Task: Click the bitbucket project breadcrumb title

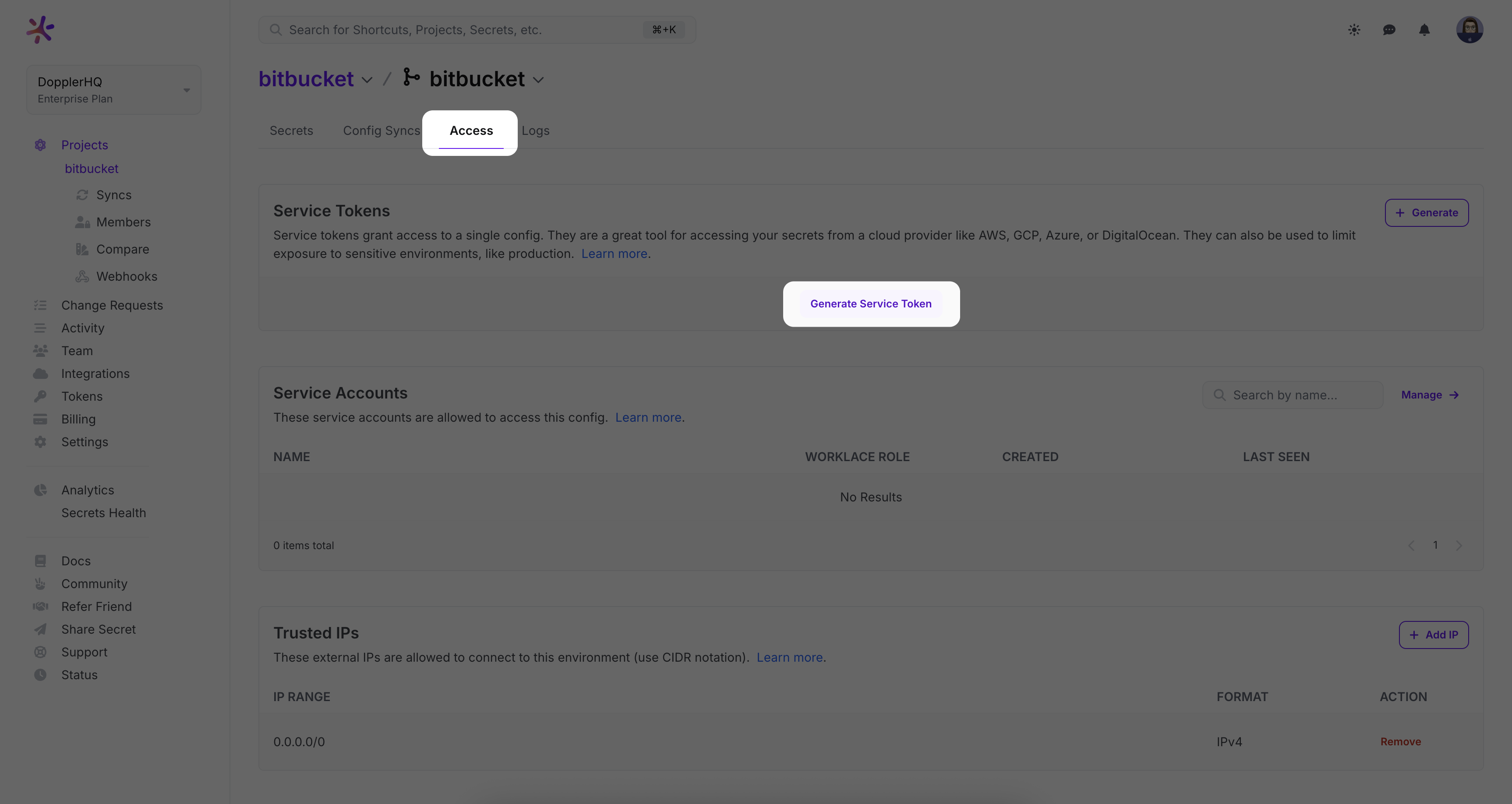Action: [x=307, y=79]
